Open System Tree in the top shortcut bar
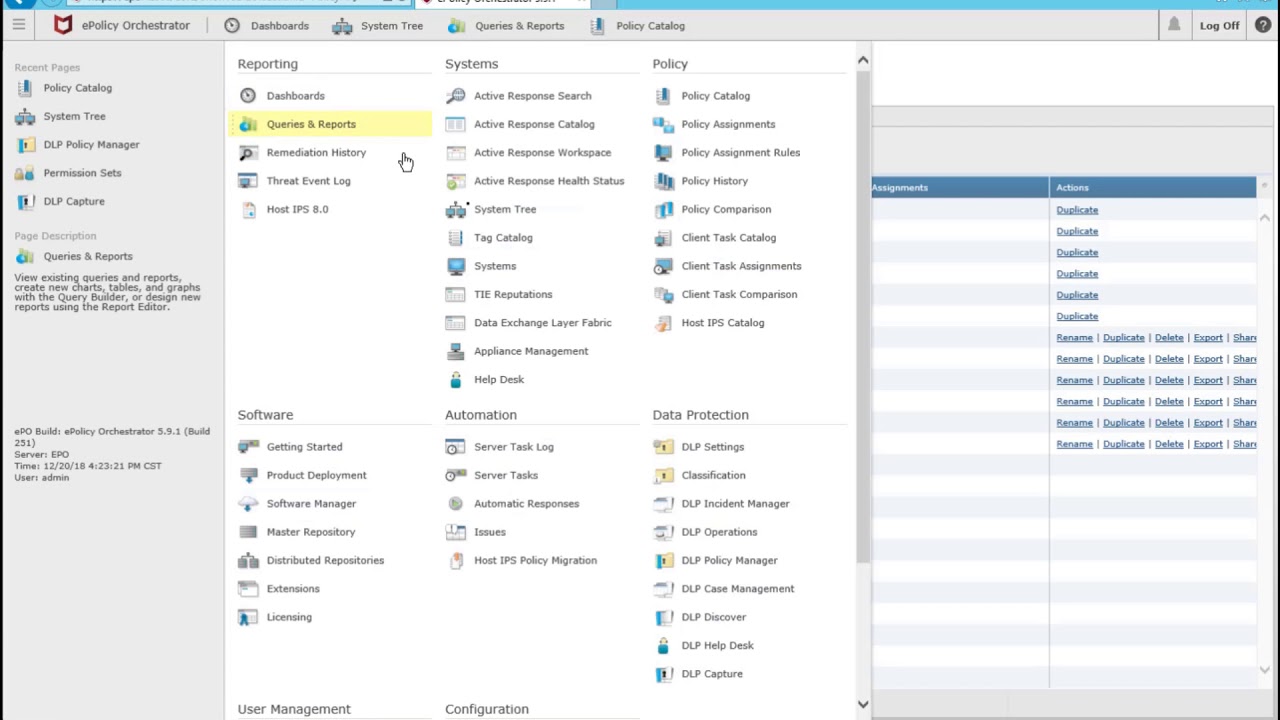Screen dimensions: 1280x720 coord(378,26)
